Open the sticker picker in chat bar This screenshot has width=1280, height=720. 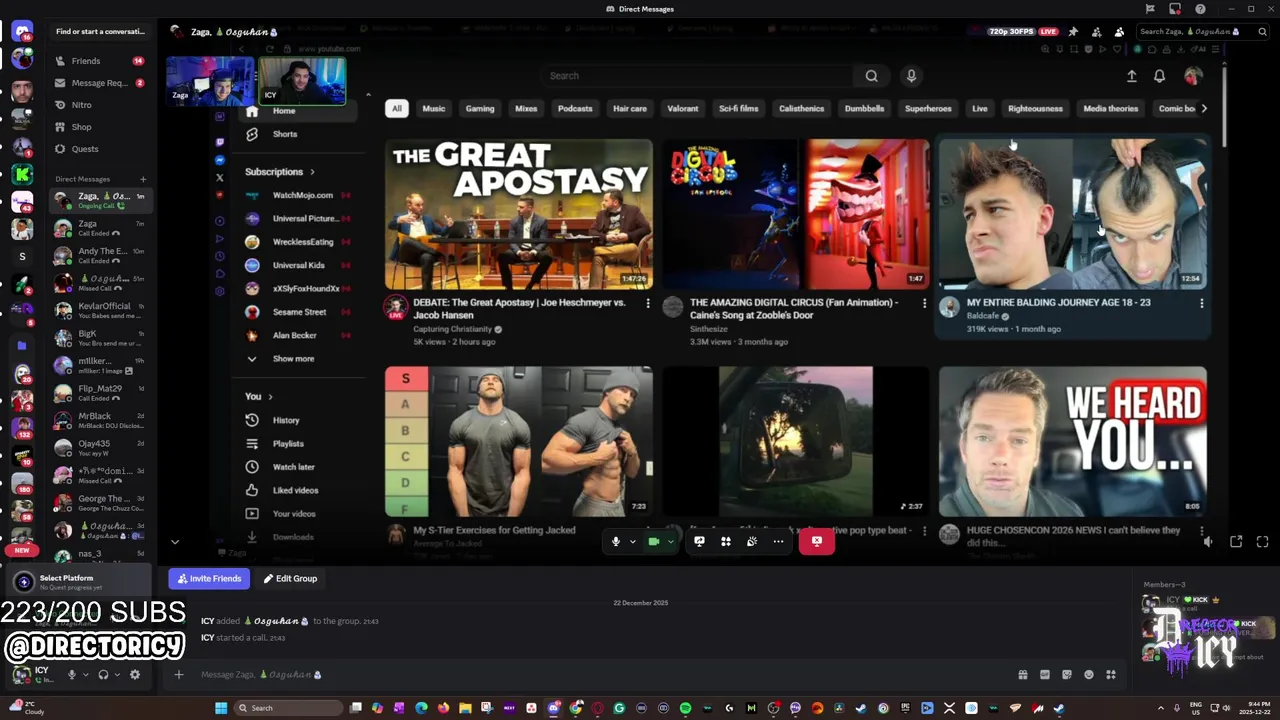click(x=1067, y=675)
